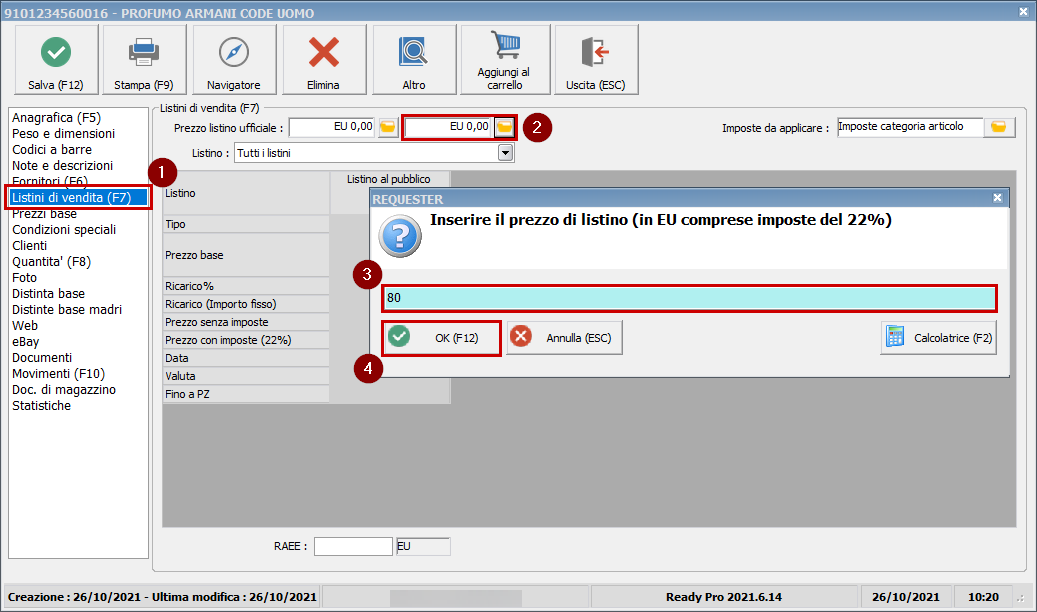Click the 10:20 time in status bar
The image size is (1037, 612).
(x=983, y=597)
